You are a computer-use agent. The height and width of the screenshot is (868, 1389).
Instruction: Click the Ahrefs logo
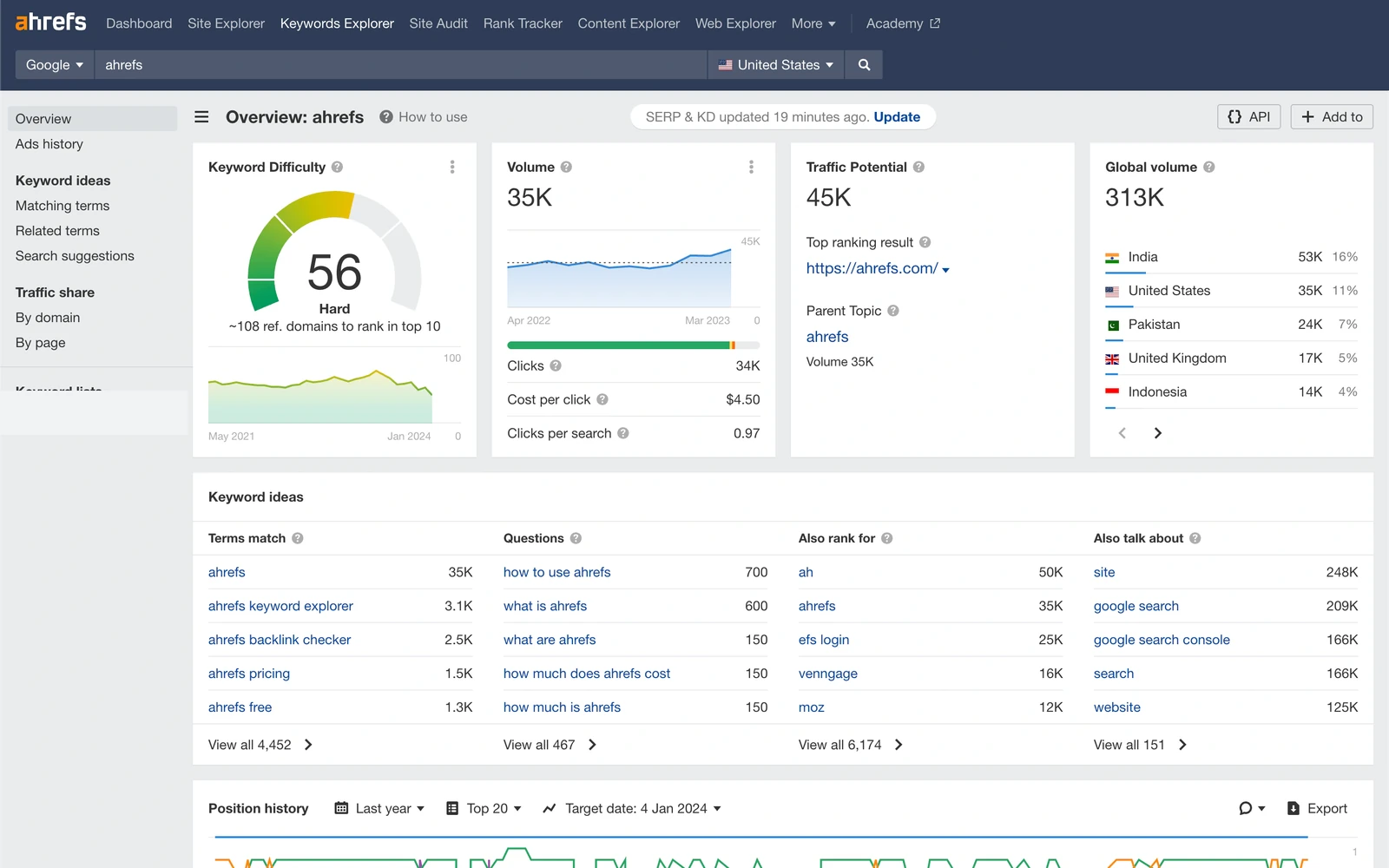(x=51, y=23)
